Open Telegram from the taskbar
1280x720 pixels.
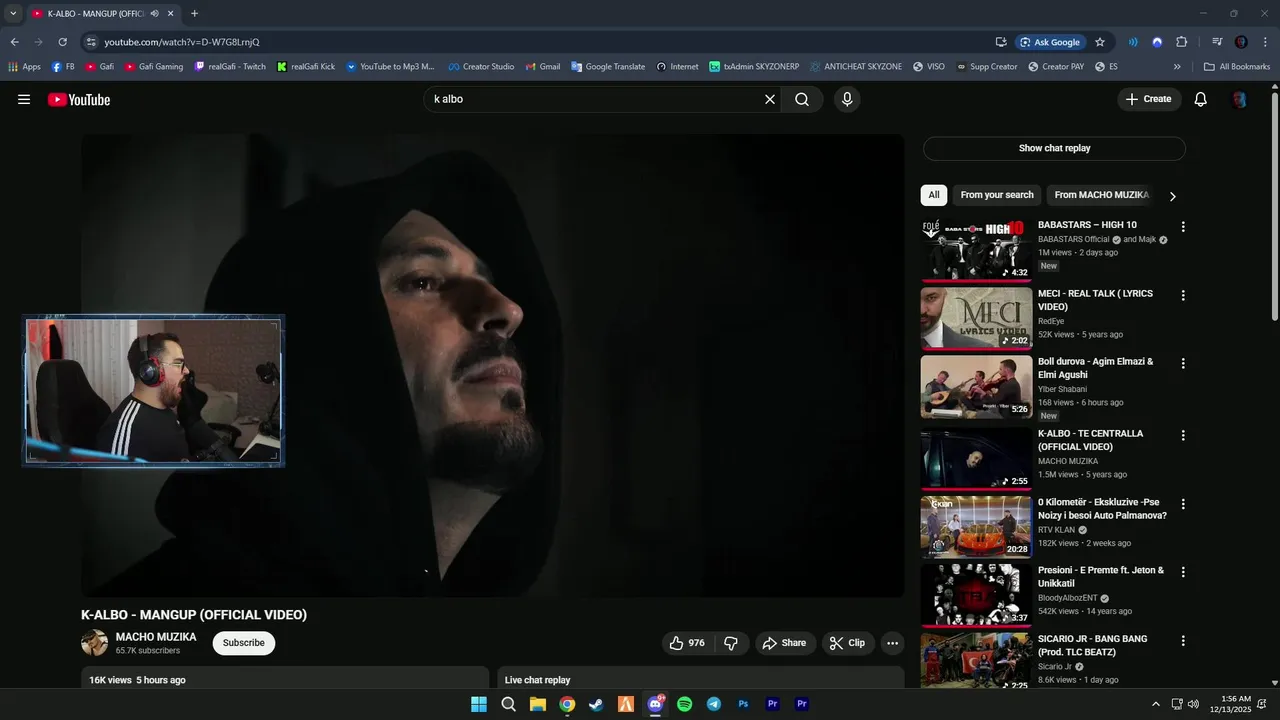[x=713, y=704]
